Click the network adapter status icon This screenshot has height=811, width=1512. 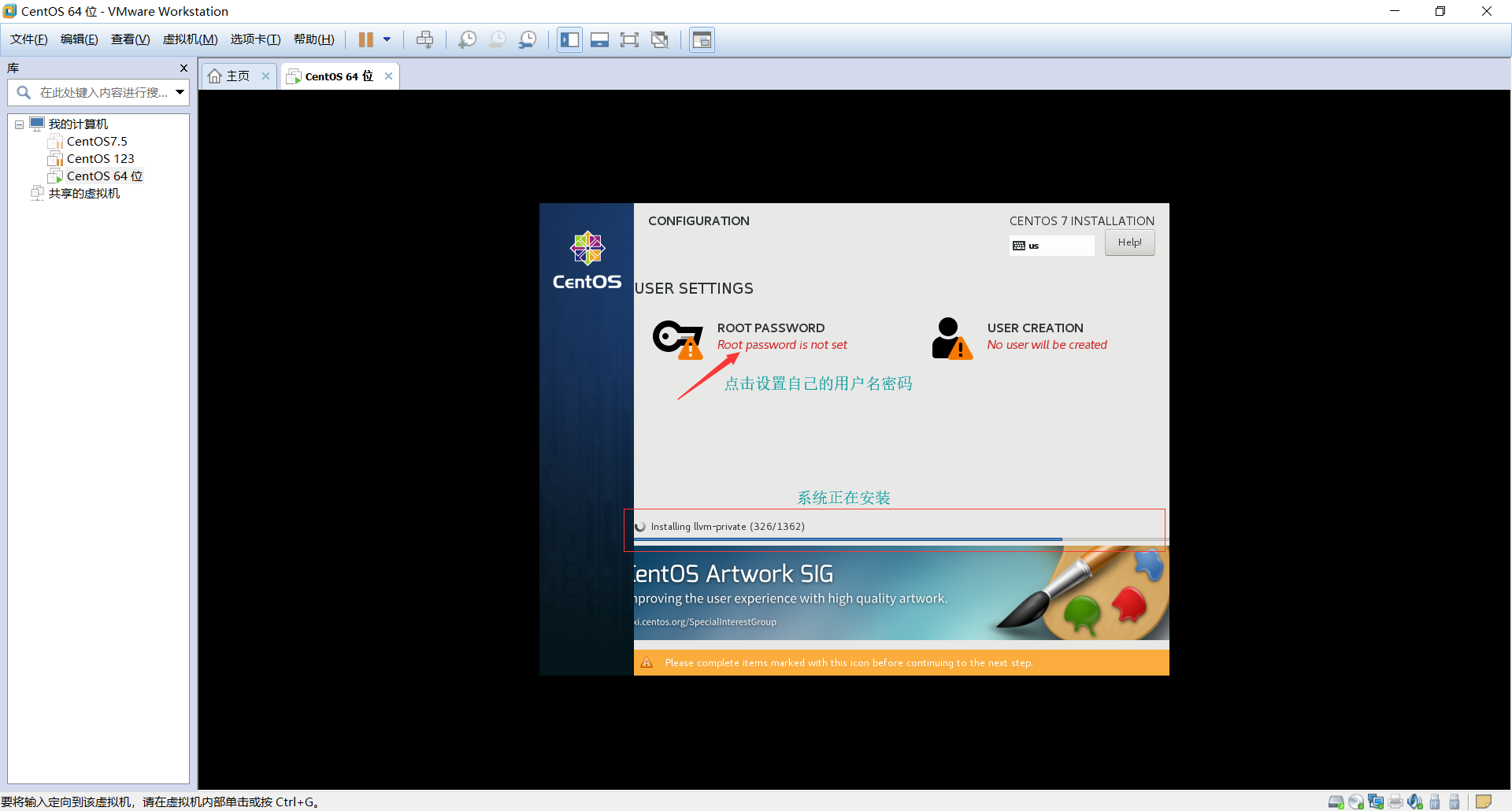[x=1376, y=802]
